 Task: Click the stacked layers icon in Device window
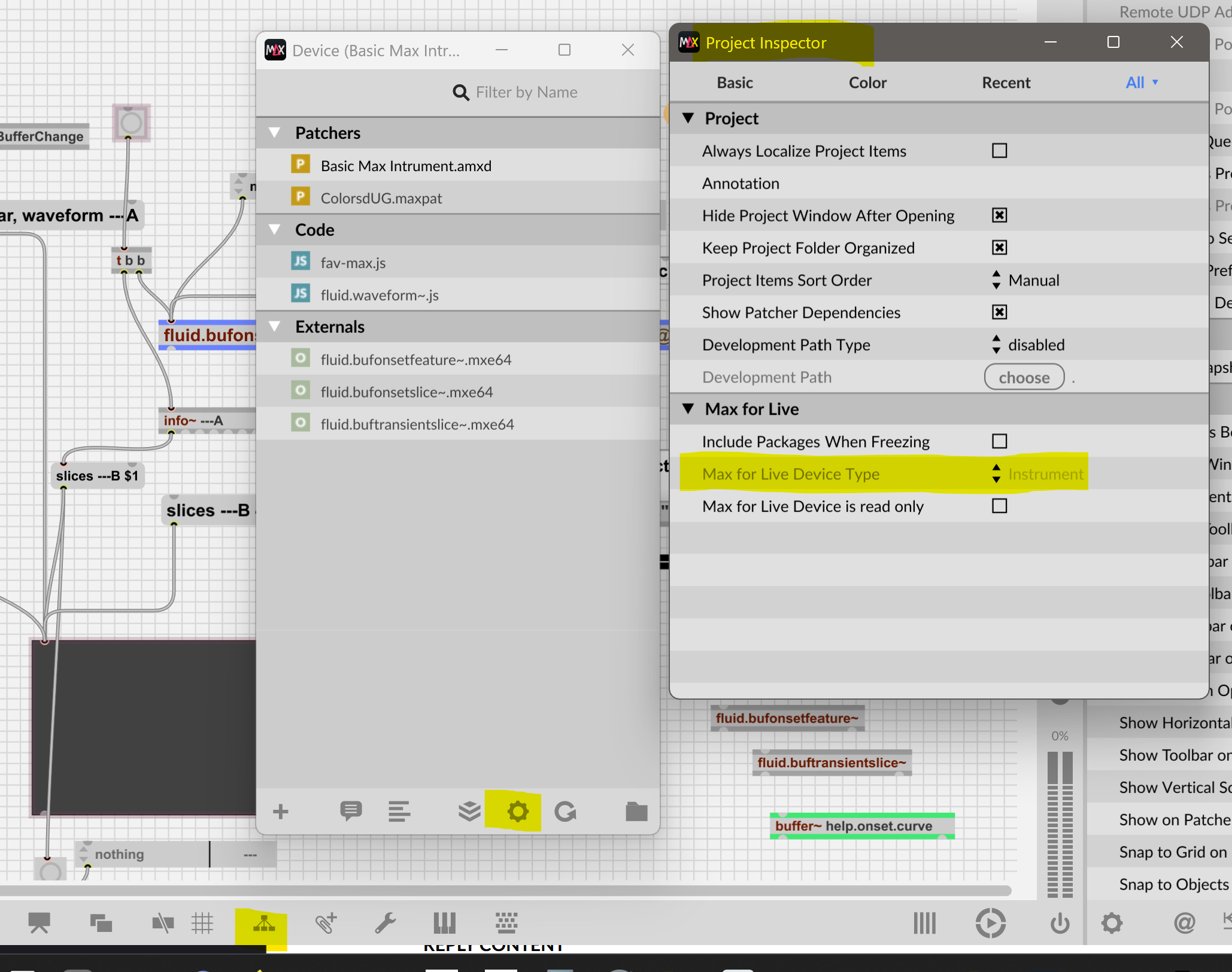469,812
